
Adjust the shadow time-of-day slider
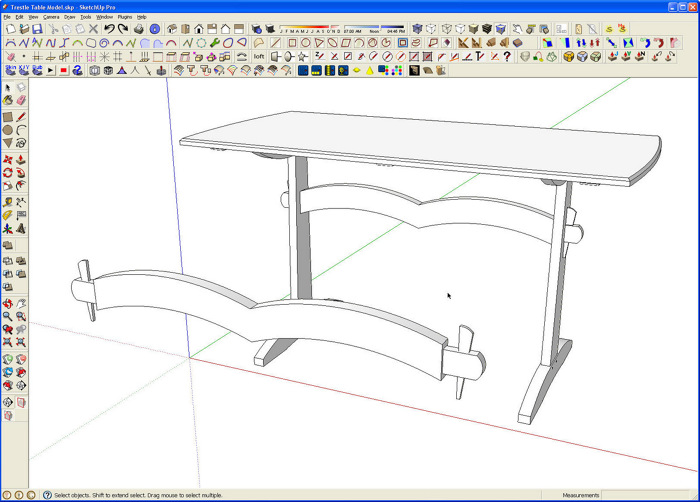pyautogui.click(x=374, y=29)
